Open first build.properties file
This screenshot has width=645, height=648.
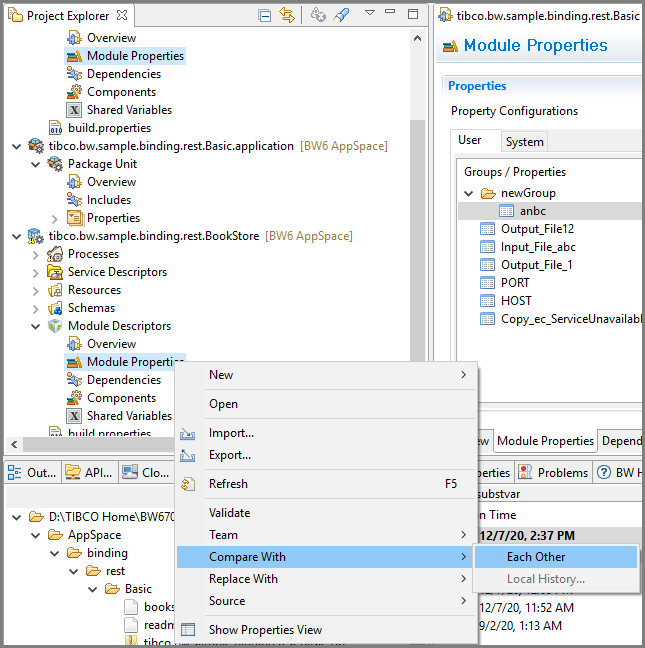pyautogui.click(x=109, y=128)
